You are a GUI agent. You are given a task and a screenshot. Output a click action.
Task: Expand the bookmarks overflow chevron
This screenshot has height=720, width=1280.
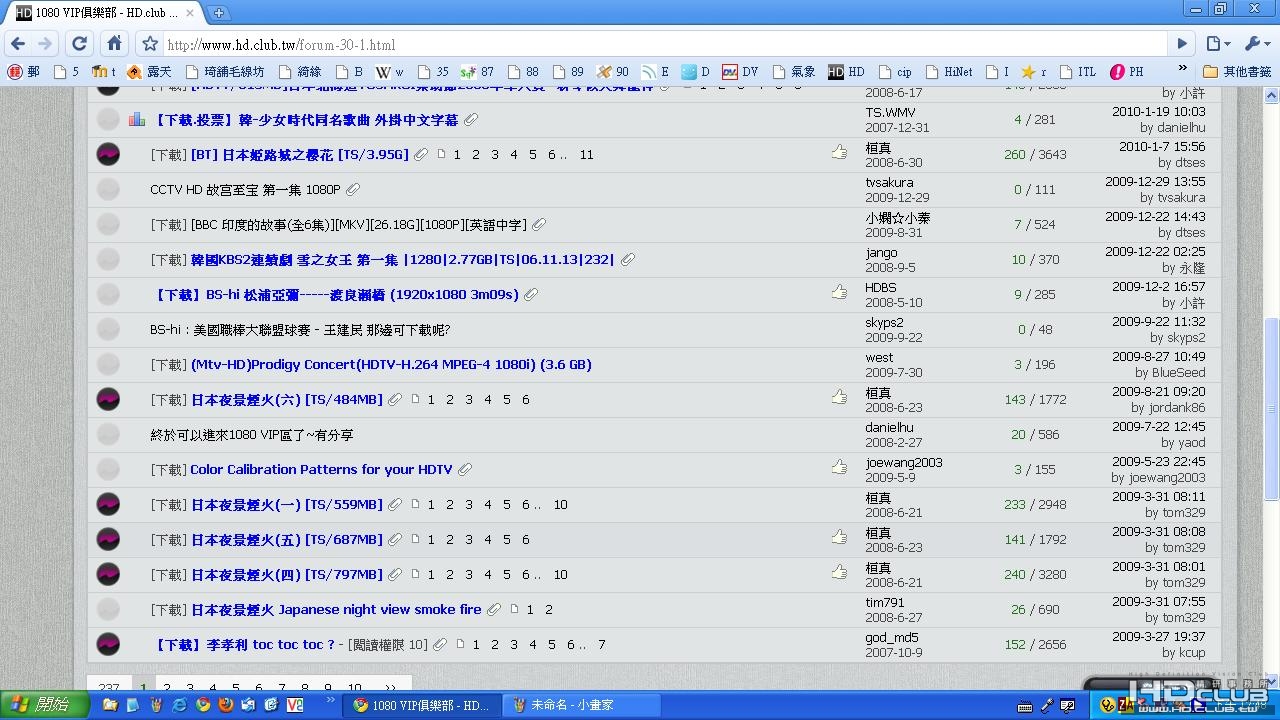click(x=1182, y=70)
